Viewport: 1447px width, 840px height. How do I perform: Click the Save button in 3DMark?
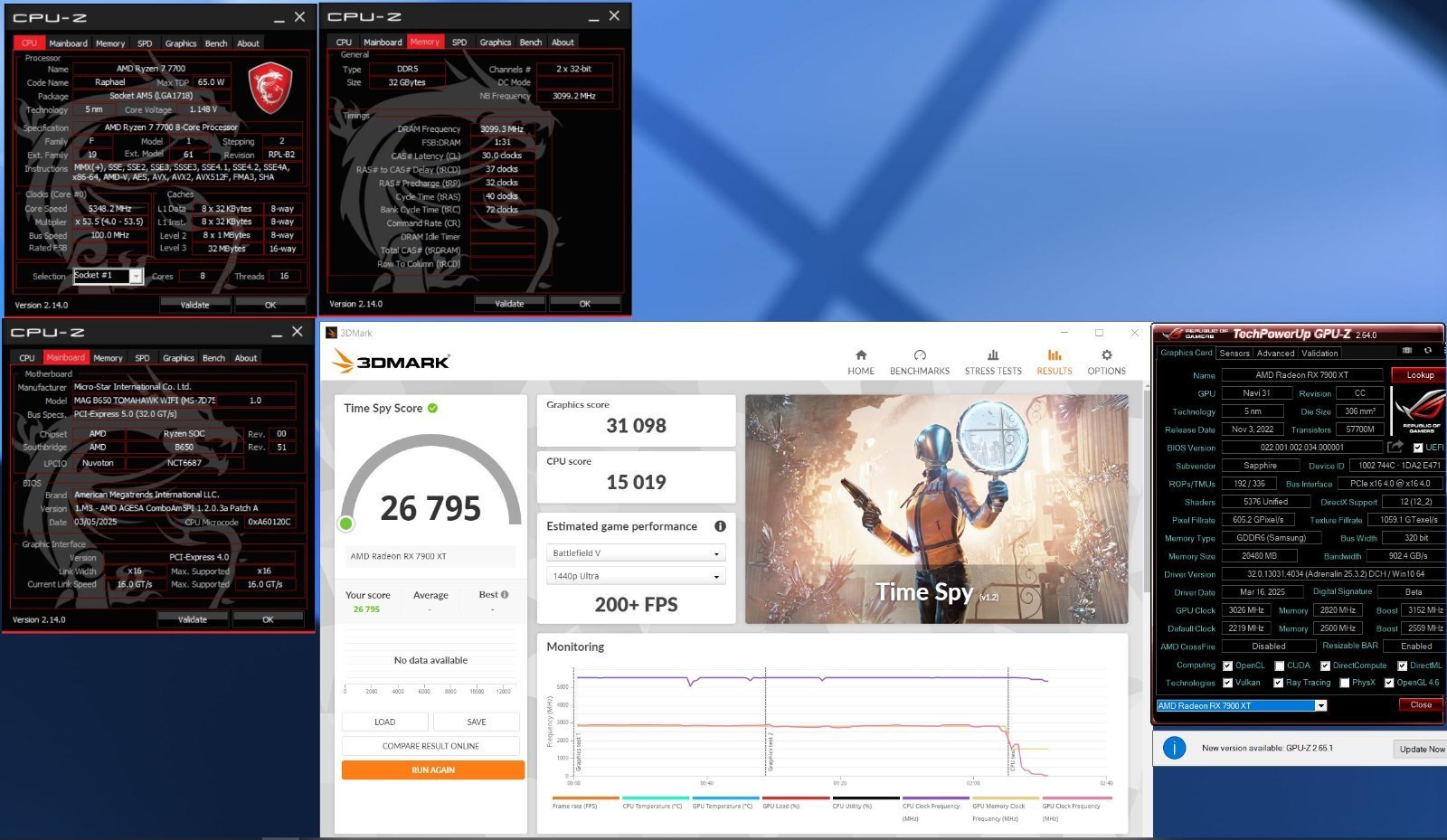(x=477, y=722)
